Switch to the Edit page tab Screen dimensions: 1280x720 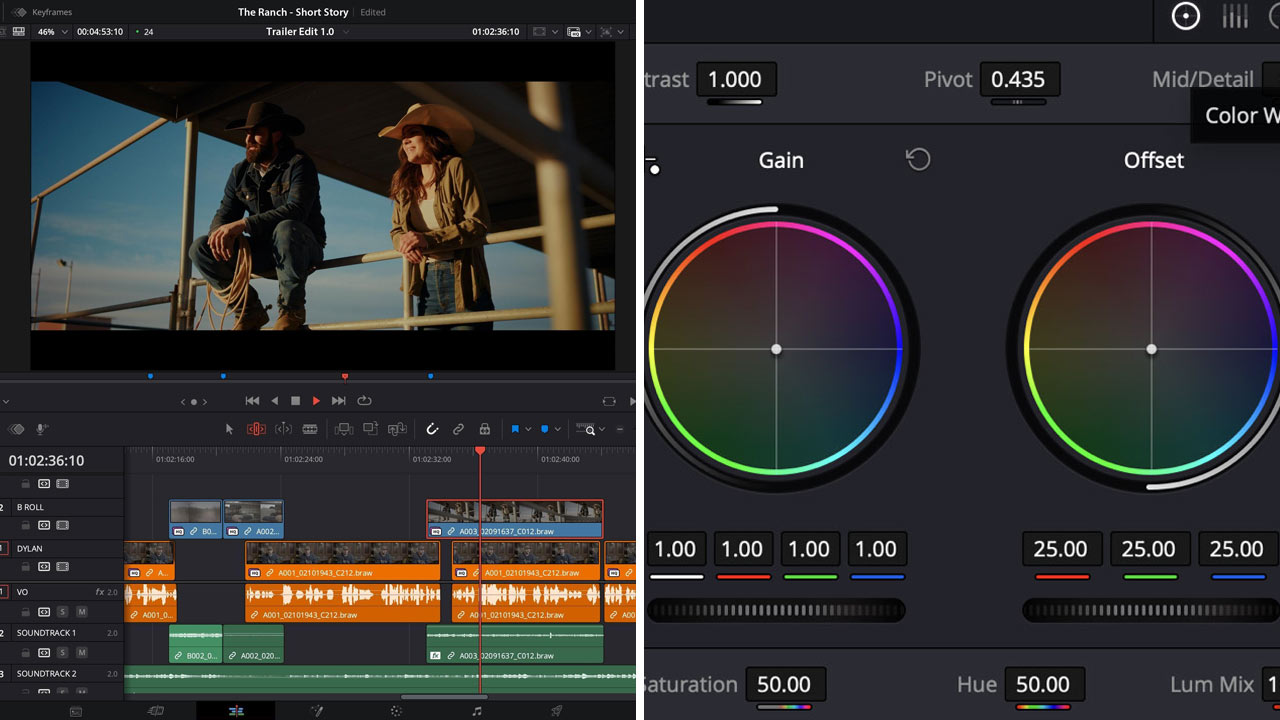(x=236, y=711)
